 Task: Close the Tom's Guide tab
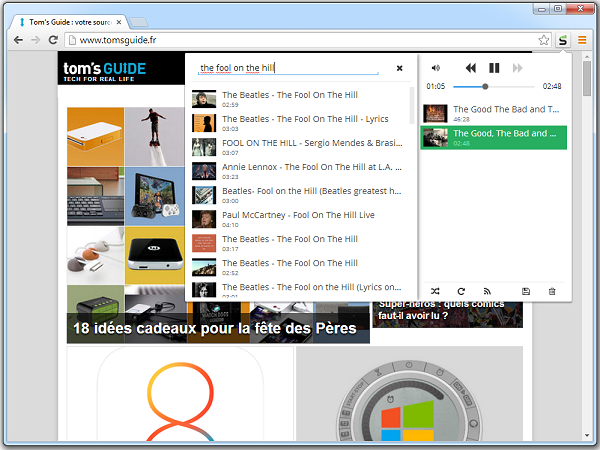click(x=119, y=22)
